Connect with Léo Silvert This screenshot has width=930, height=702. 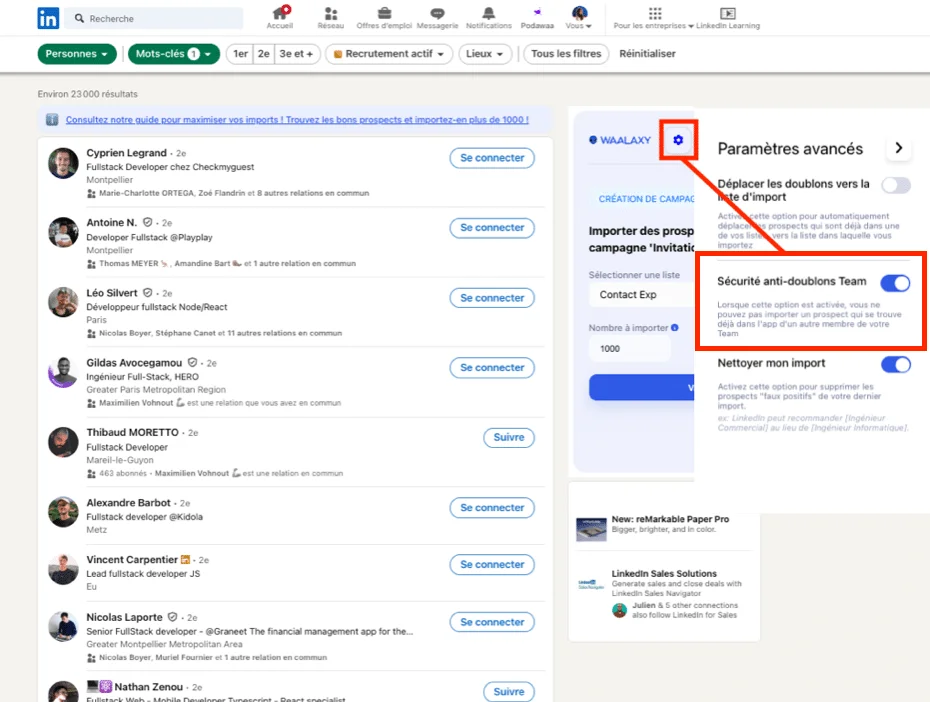[492, 298]
